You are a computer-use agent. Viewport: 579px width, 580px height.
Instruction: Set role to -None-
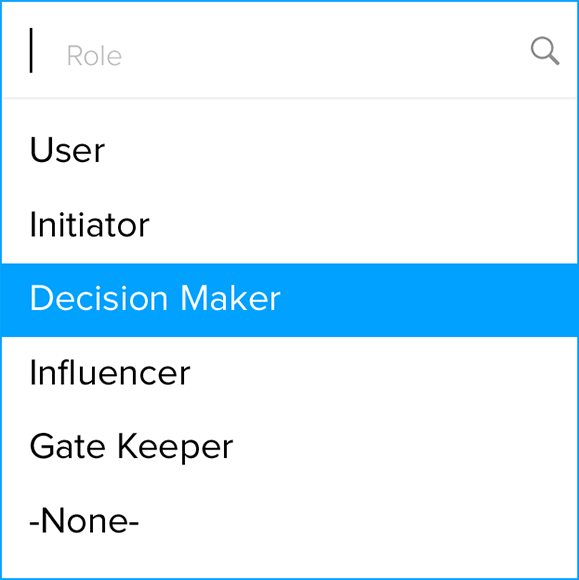(289, 522)
